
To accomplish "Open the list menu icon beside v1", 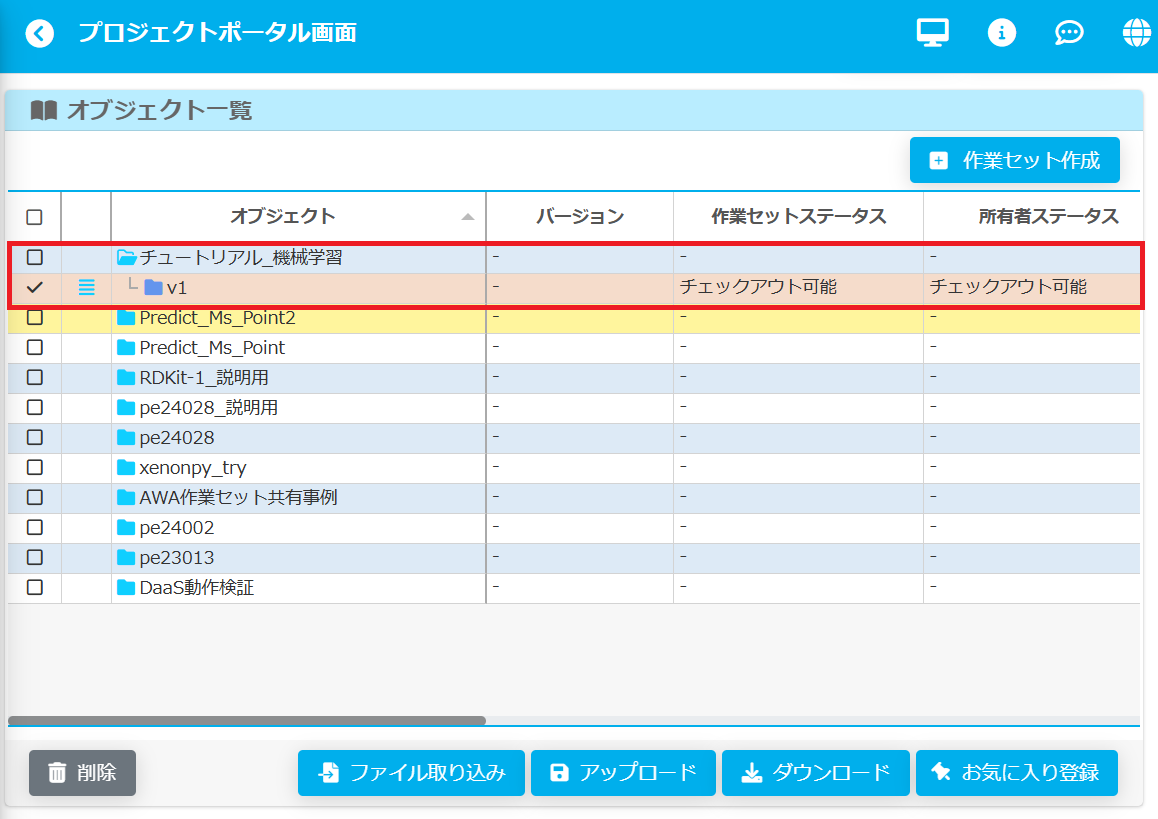I will pyautogui.click(x=87, y=288).
